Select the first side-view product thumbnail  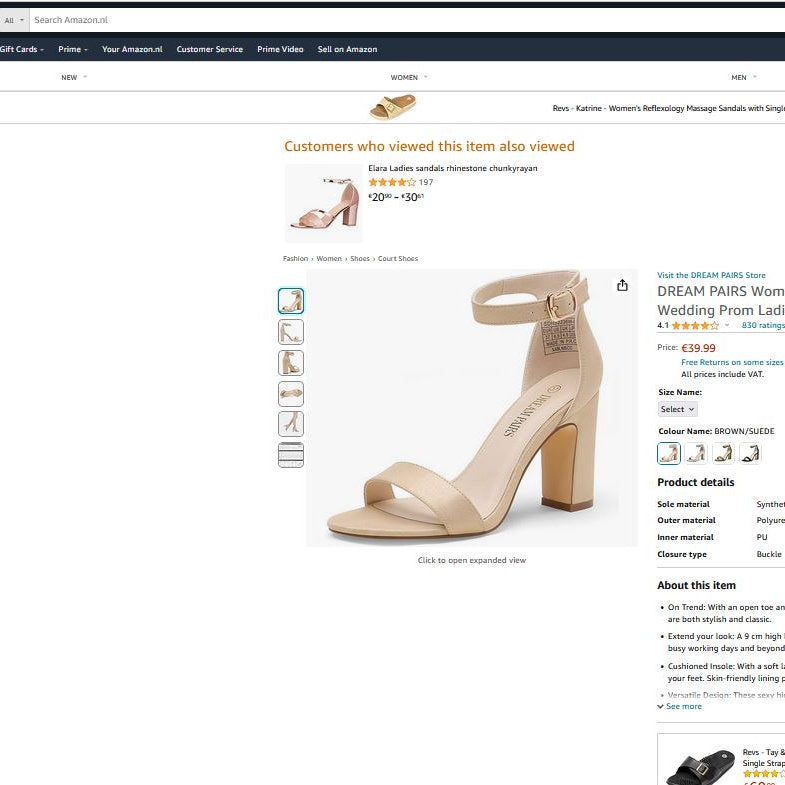tap(291, 301)
